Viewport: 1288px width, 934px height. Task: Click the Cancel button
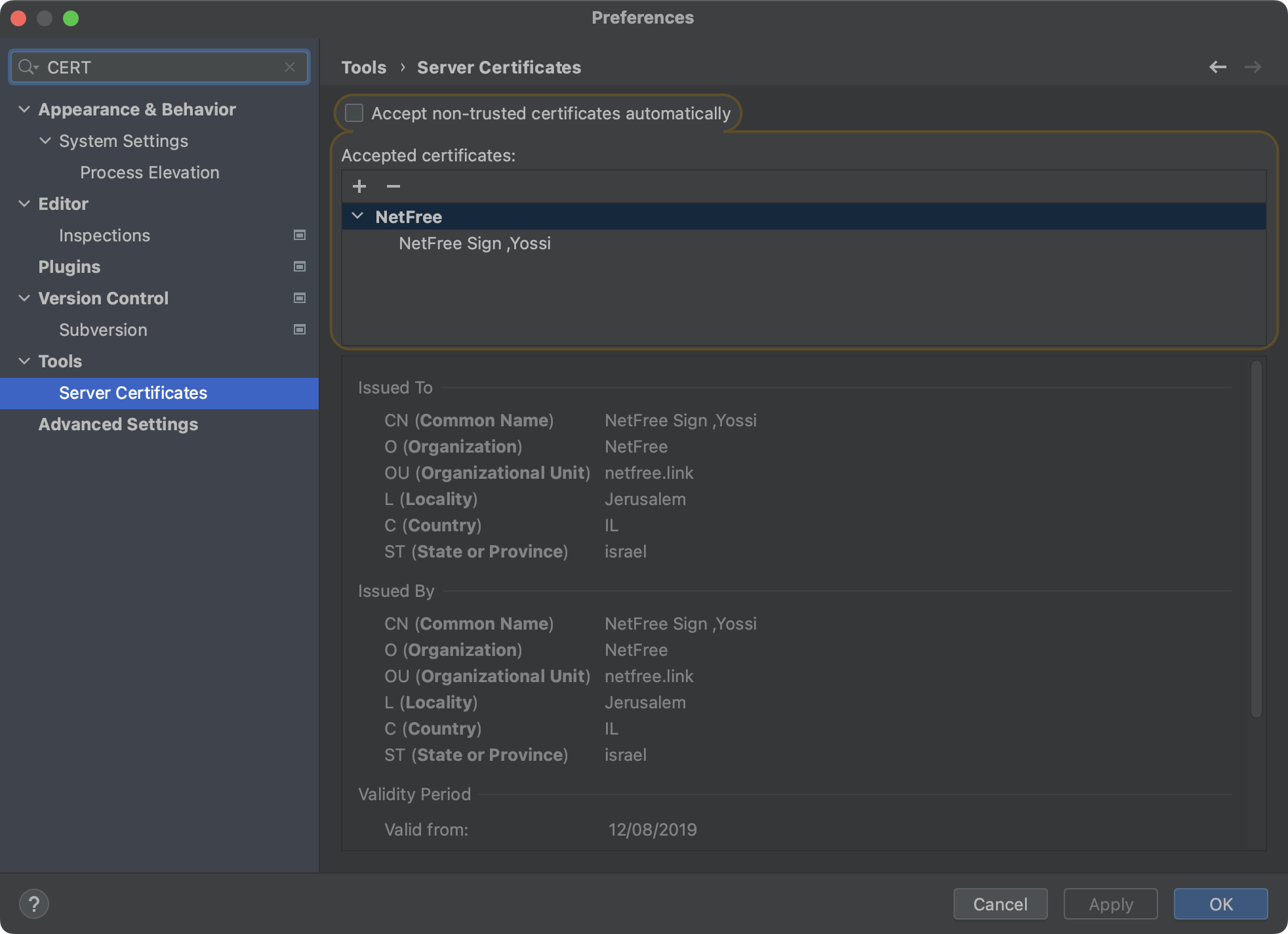pos(1000,904)
